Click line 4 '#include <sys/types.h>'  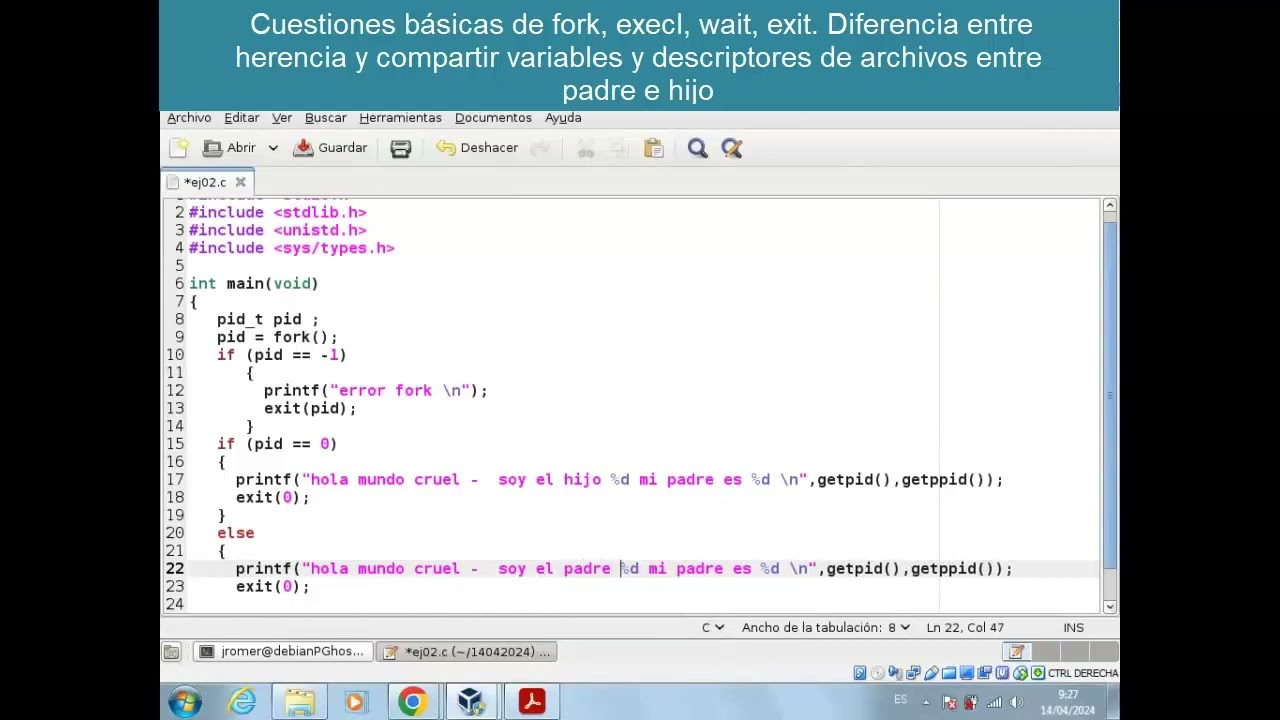291,248
